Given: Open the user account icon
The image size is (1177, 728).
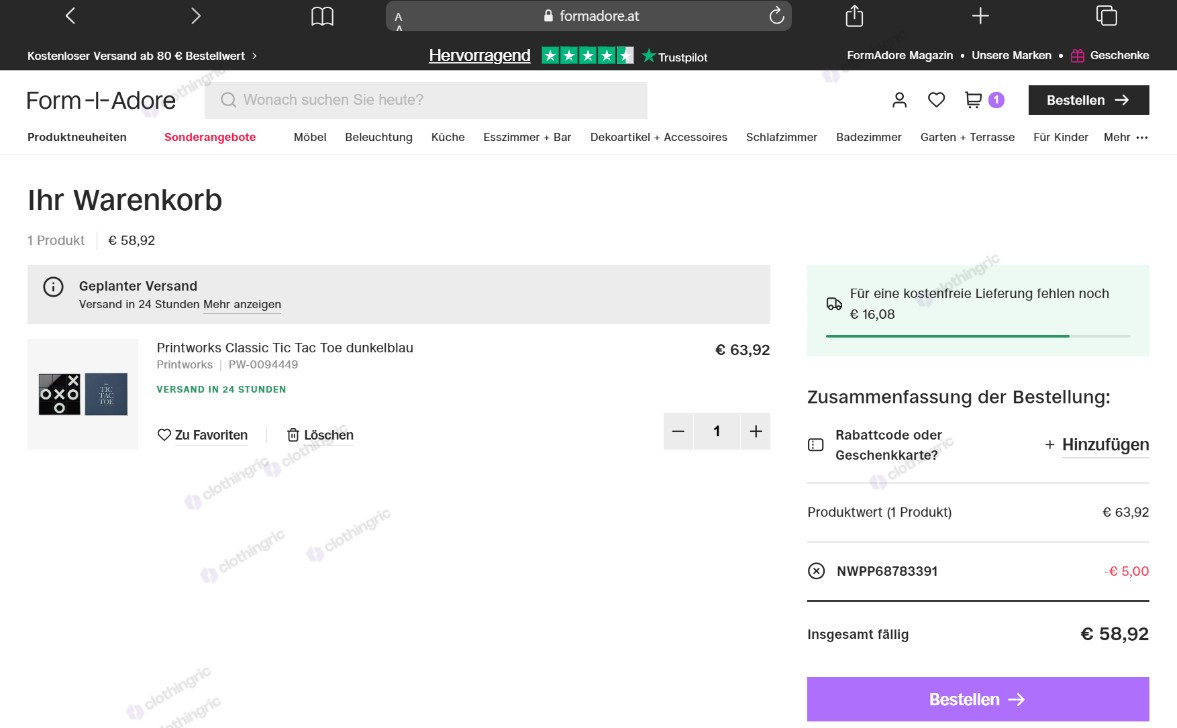Looking at the screenshot, I should tap(899, 100).
